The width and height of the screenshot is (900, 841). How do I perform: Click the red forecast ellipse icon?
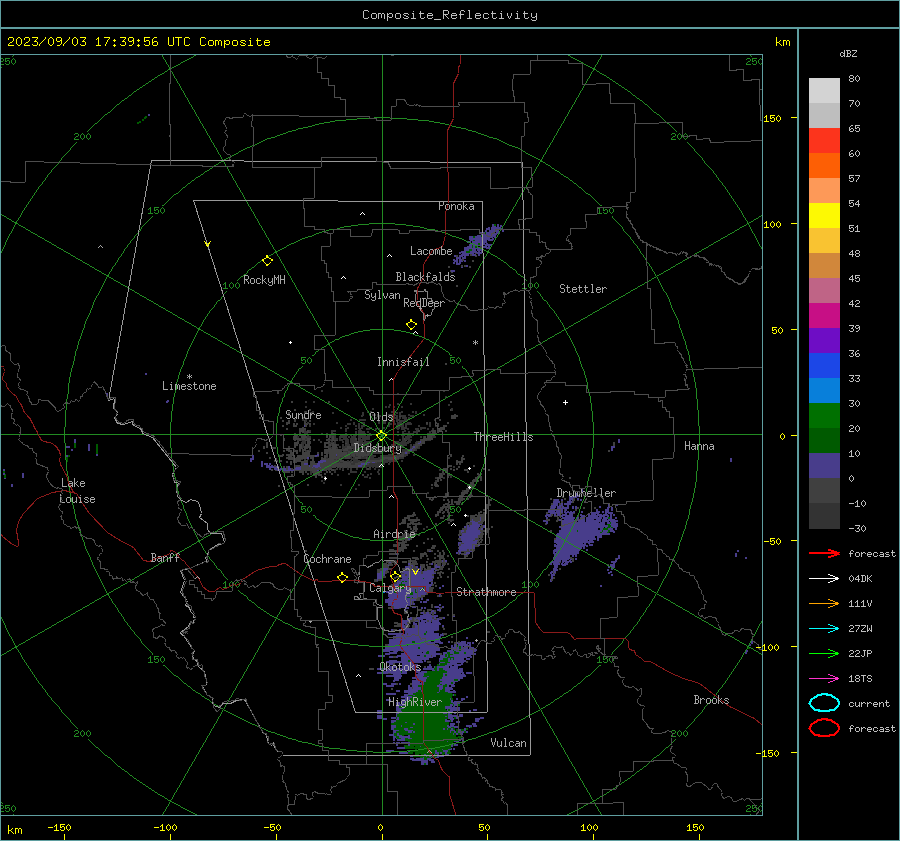[824, 728]
